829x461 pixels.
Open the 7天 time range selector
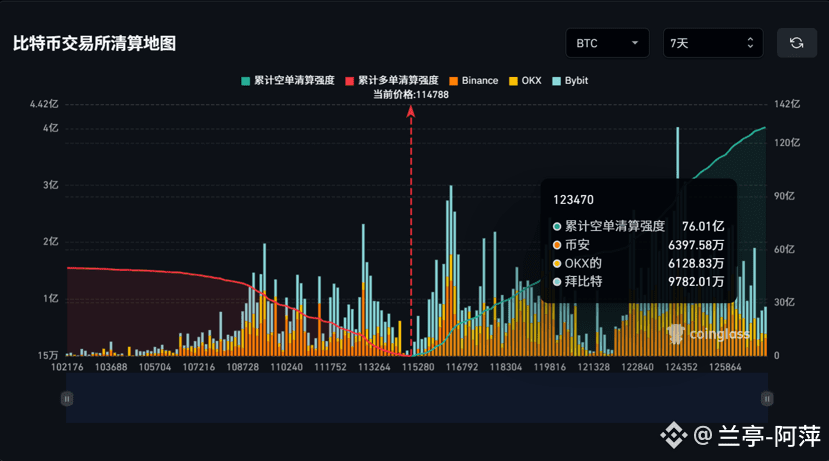click(713, 43)
